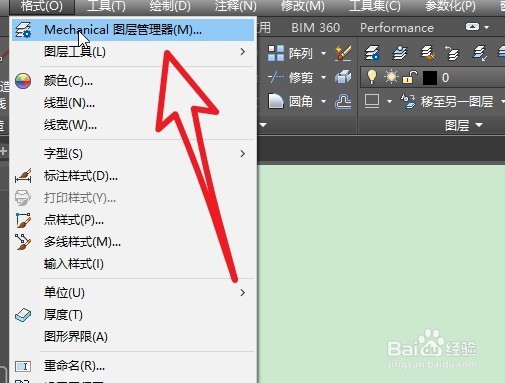Open the 绘制(D) menu
The width and height of the screenshot is (505, 383).
point(170,6)
